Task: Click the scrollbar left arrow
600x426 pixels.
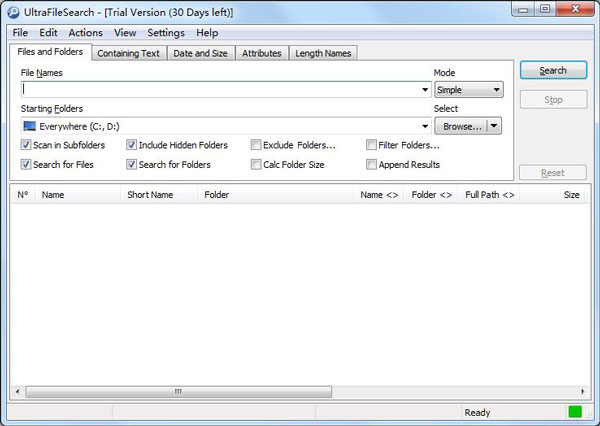Action: [17, 392]
